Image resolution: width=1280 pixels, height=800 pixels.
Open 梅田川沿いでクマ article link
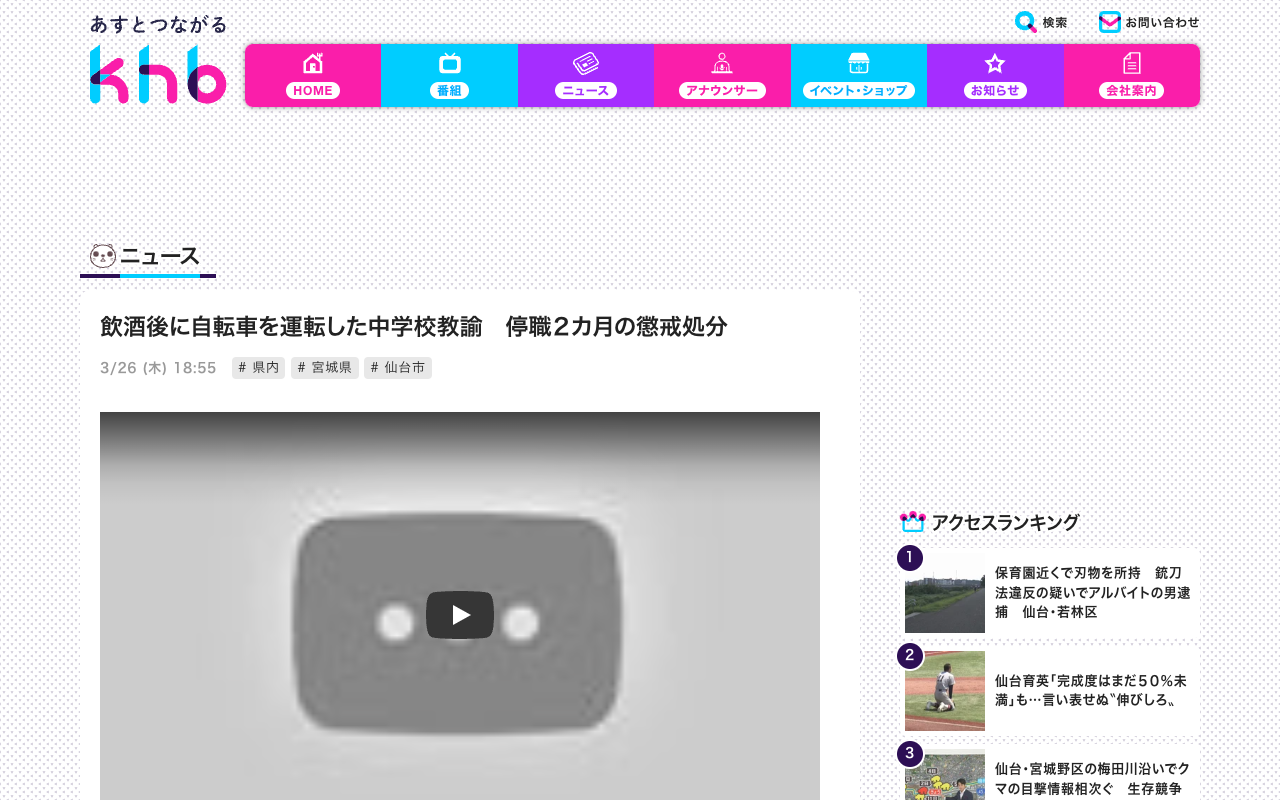pyautogui.click(x=1093, y=778)
